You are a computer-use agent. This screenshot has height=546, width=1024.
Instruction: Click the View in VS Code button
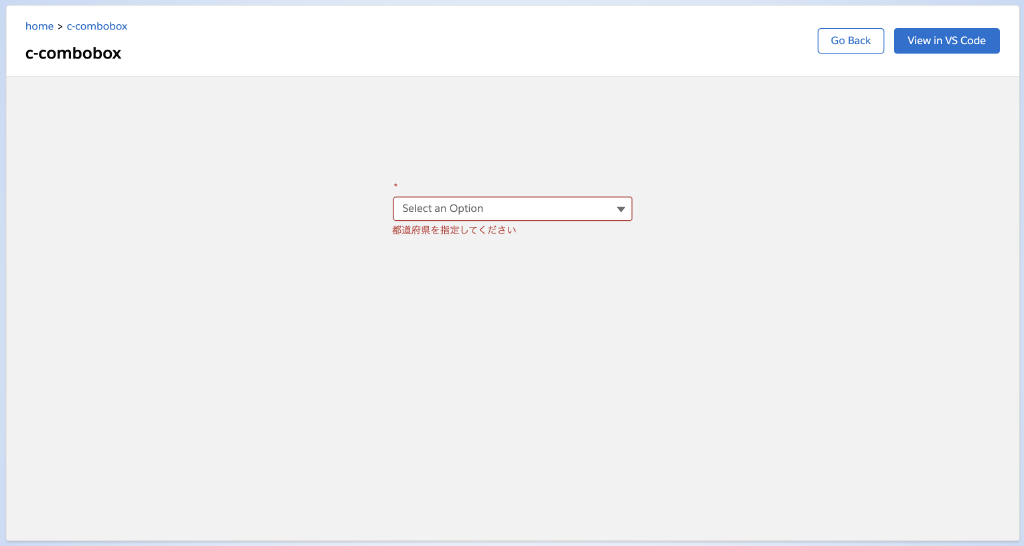click(x=946, y=41)
